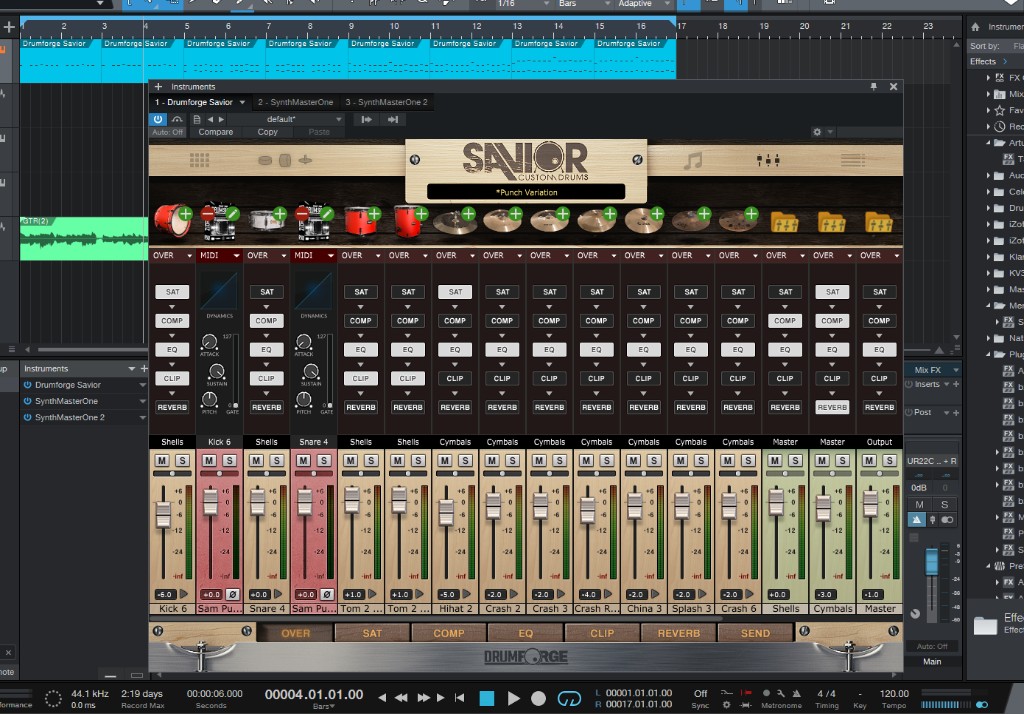
Task: Open the OVER dropdown above the Hihat 2 channel
Action: 454,255
